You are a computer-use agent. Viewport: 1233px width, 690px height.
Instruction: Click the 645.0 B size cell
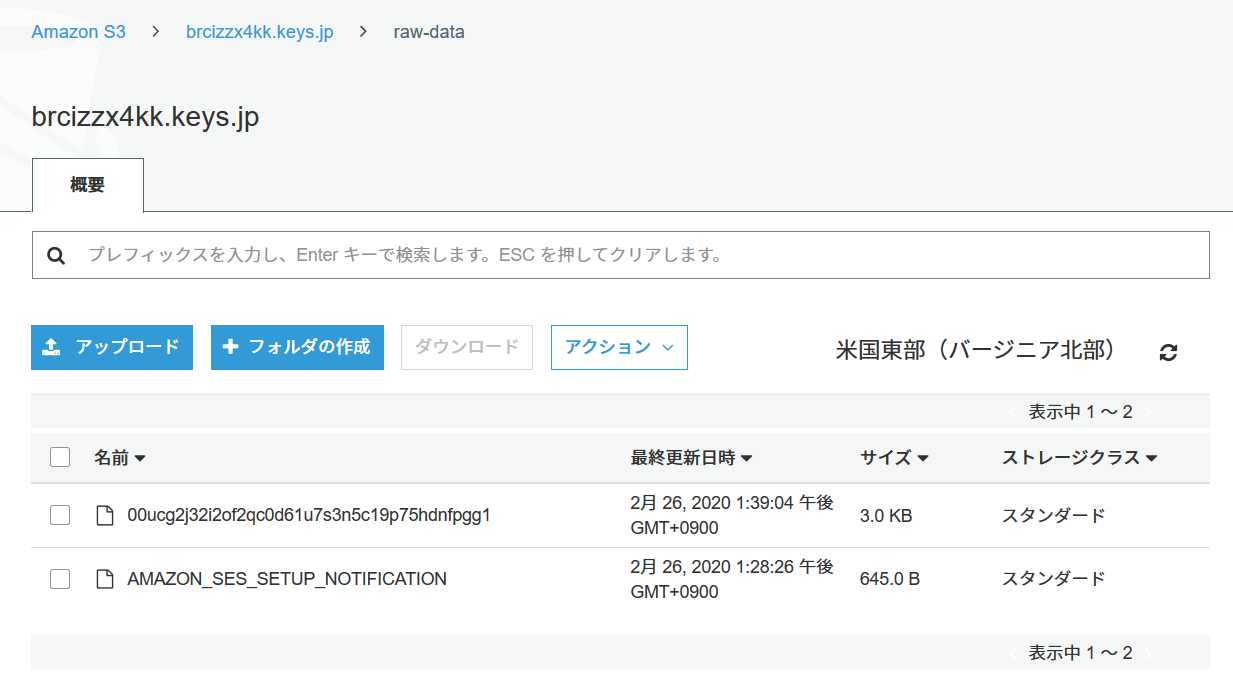(x=890, y=579)
